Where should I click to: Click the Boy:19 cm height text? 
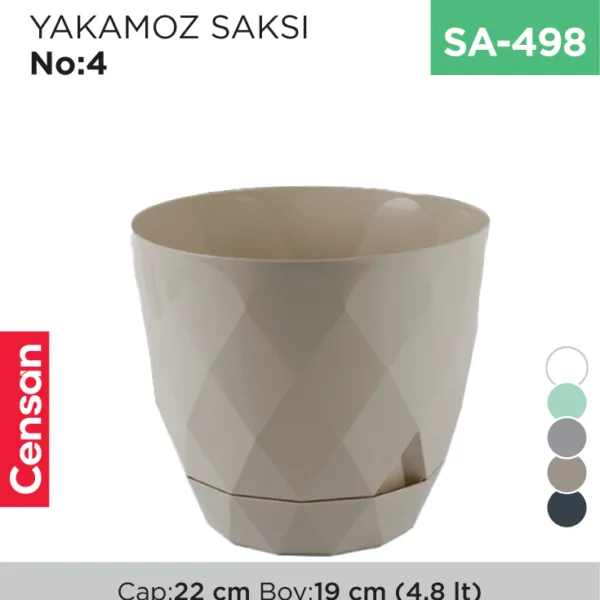point(322,591)
